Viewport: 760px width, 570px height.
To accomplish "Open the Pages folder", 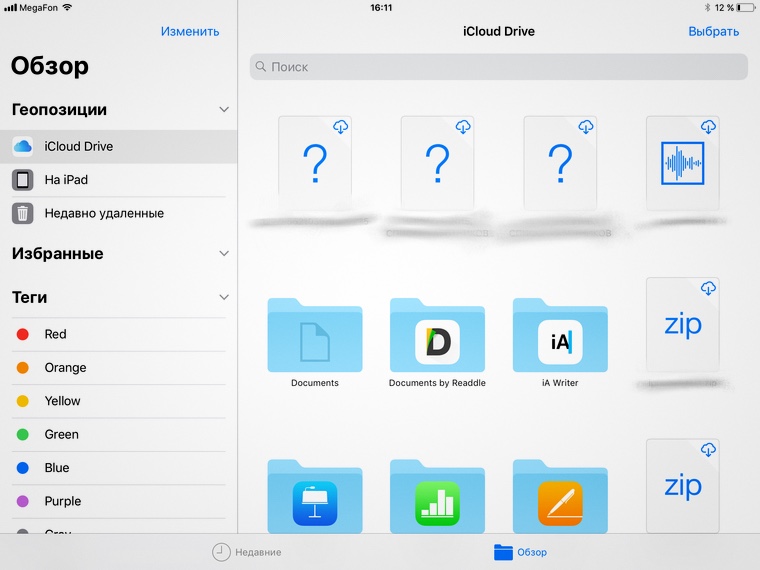I will [x=560, y=497].
